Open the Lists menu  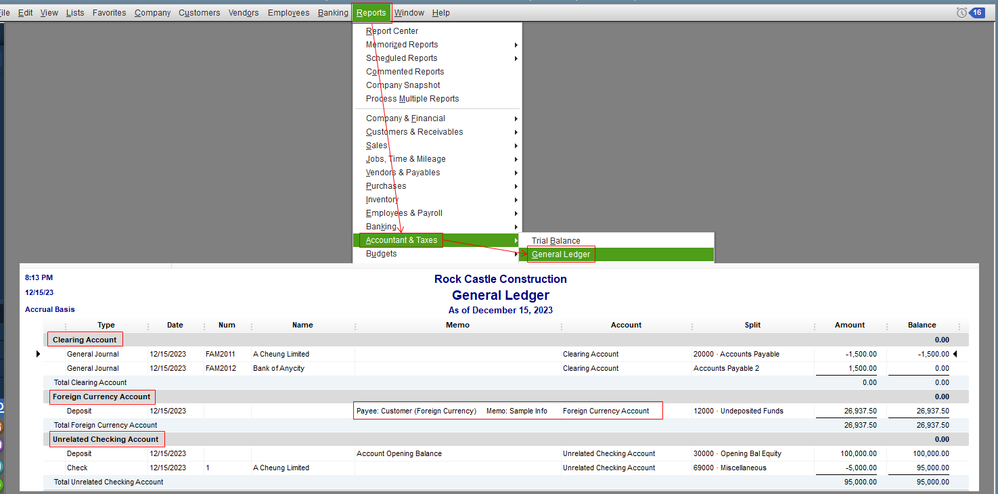[75, 13]
